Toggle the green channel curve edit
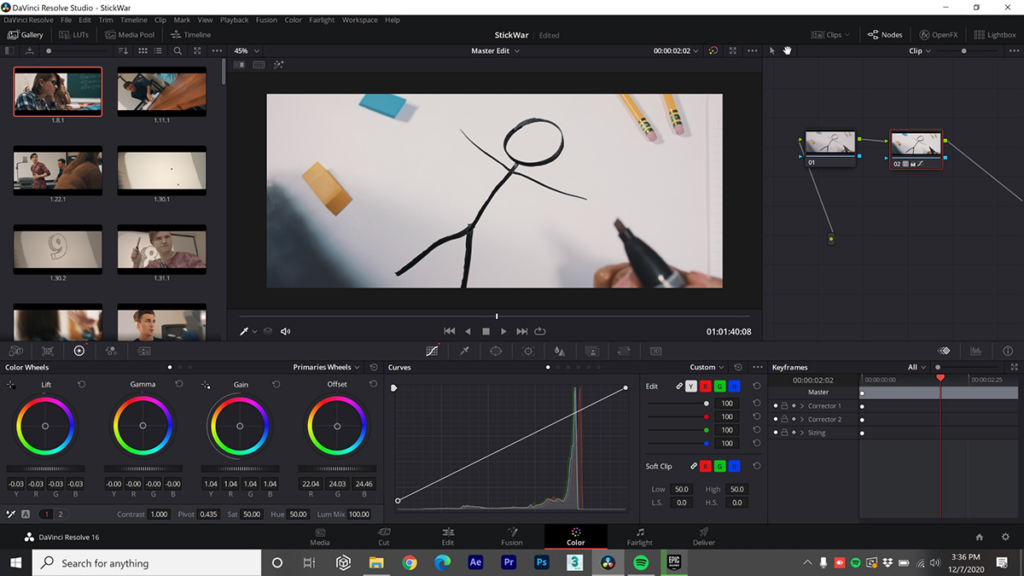 click(x=720, y=387)
